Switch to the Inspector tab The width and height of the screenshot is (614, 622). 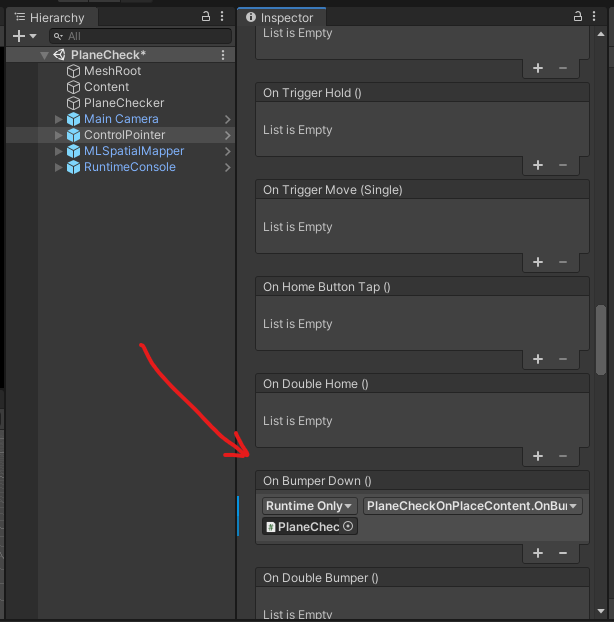281,17
